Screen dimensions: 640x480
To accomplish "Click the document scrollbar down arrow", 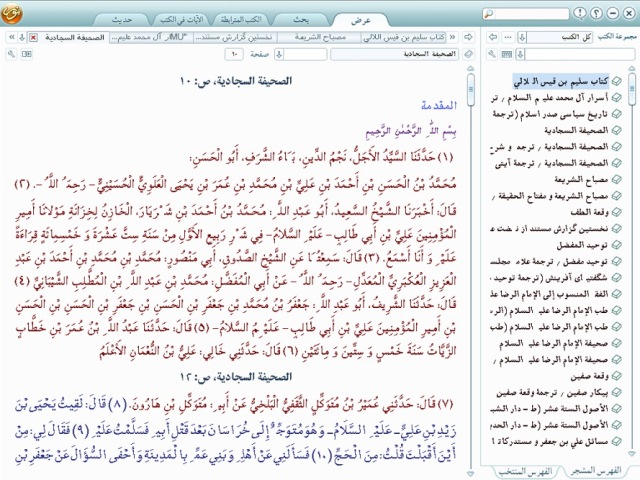I will tap(471, 474).
